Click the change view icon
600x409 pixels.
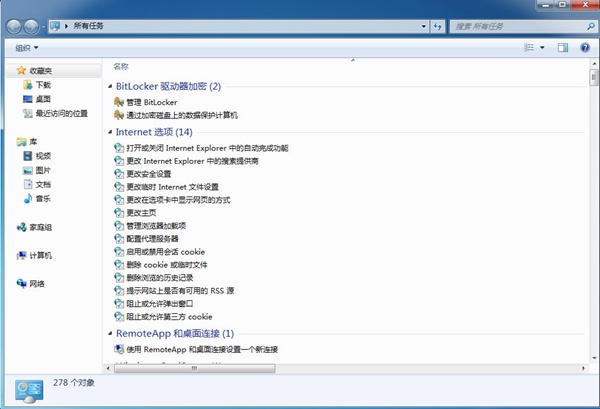[528, 47]
